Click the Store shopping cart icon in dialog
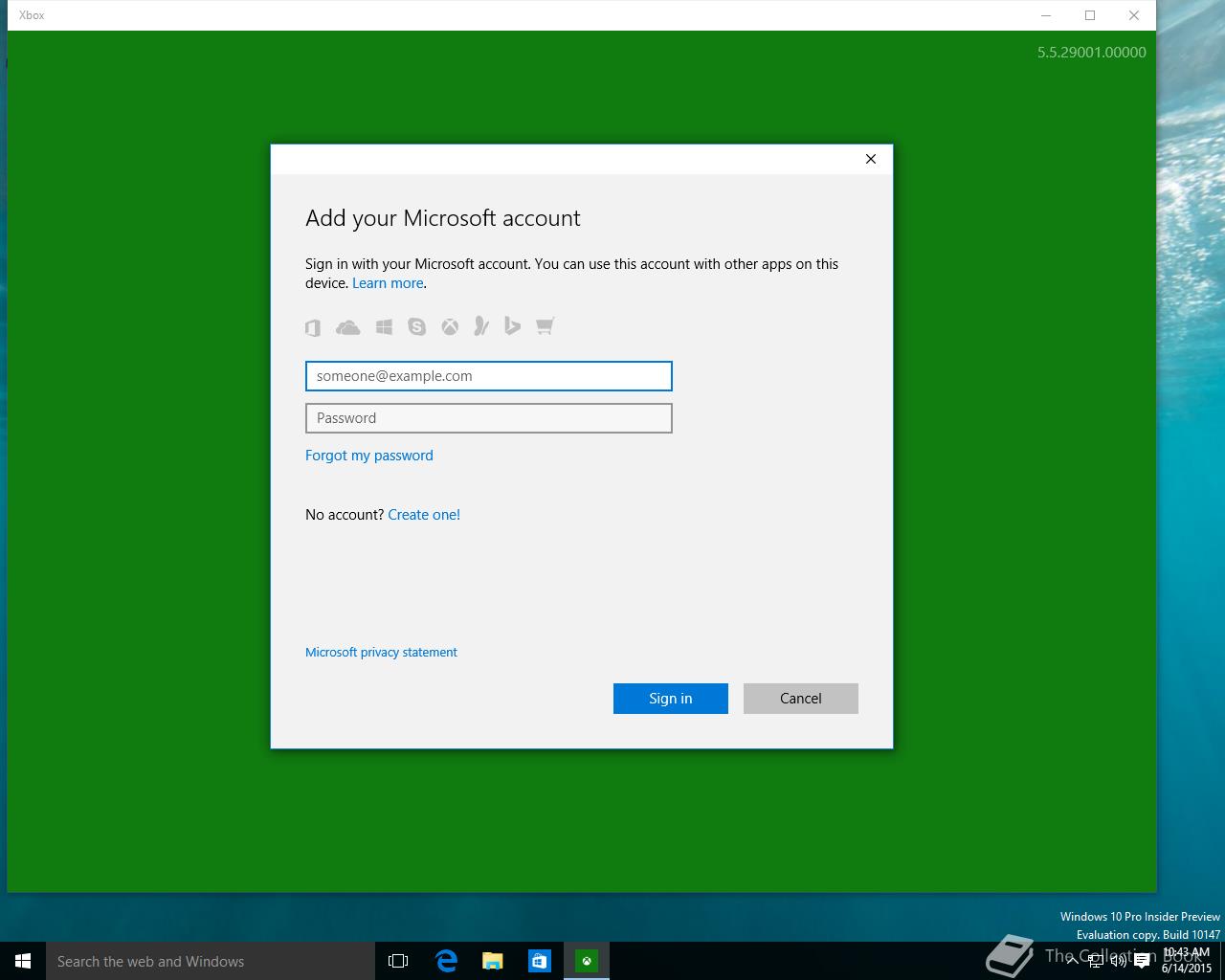 click(546, 326)
